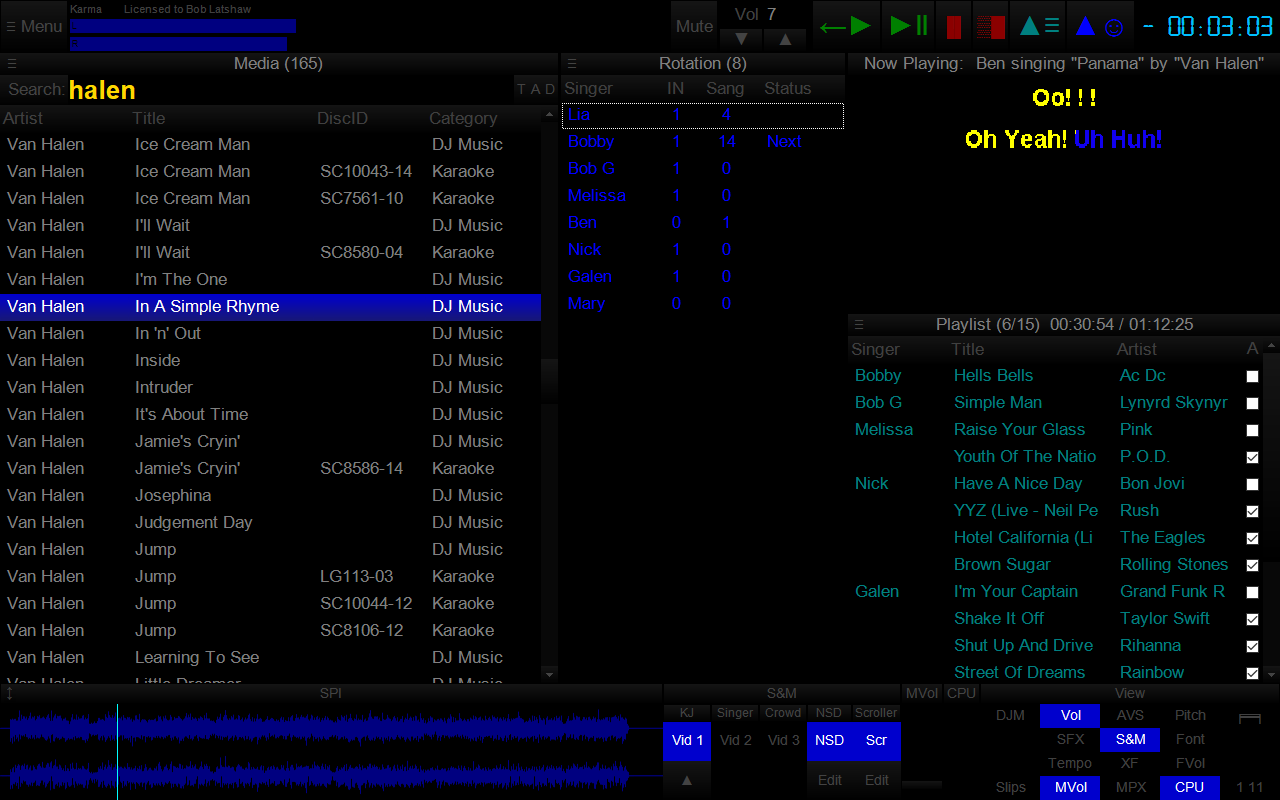Check the box for Hells Bells in Playlist
This screenshot has height=800, width=1280.
1252,377
